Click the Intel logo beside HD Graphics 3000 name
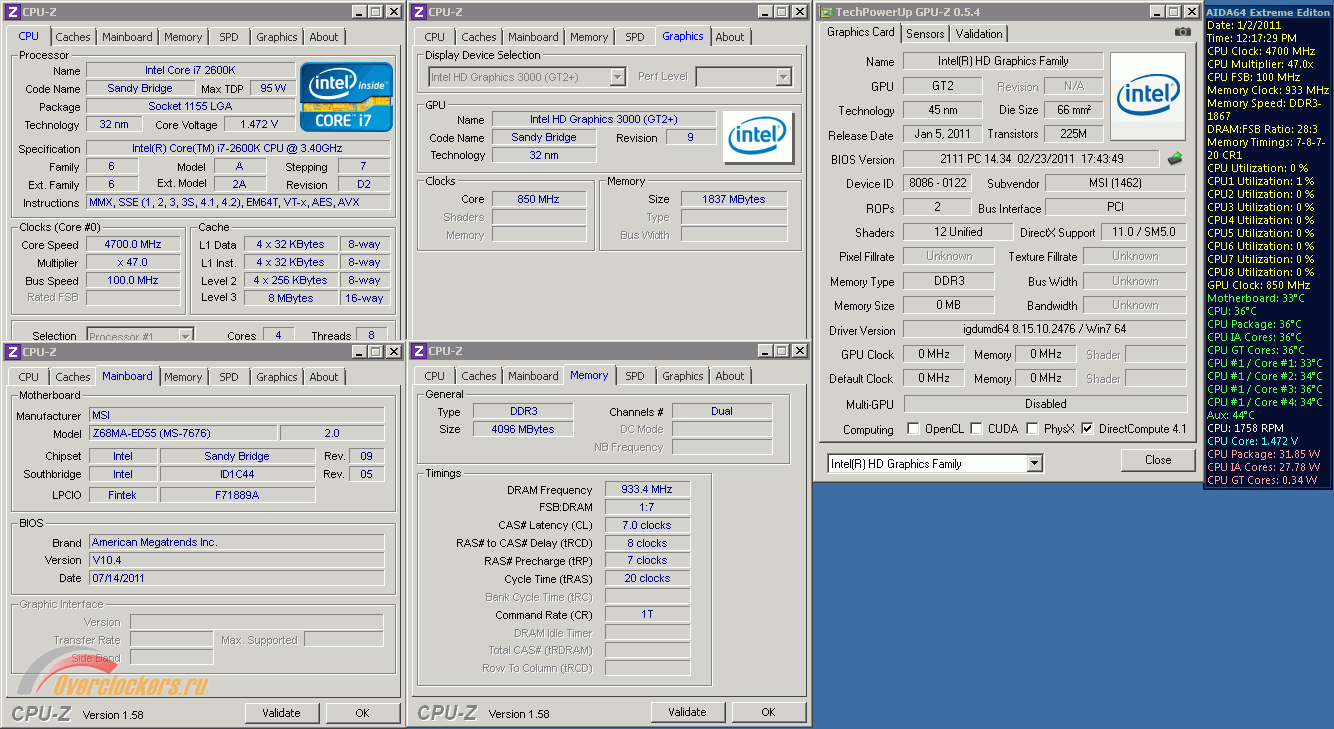Image resolution: width=1334 pixels, height=729 pixels. (x=757, y=137)
